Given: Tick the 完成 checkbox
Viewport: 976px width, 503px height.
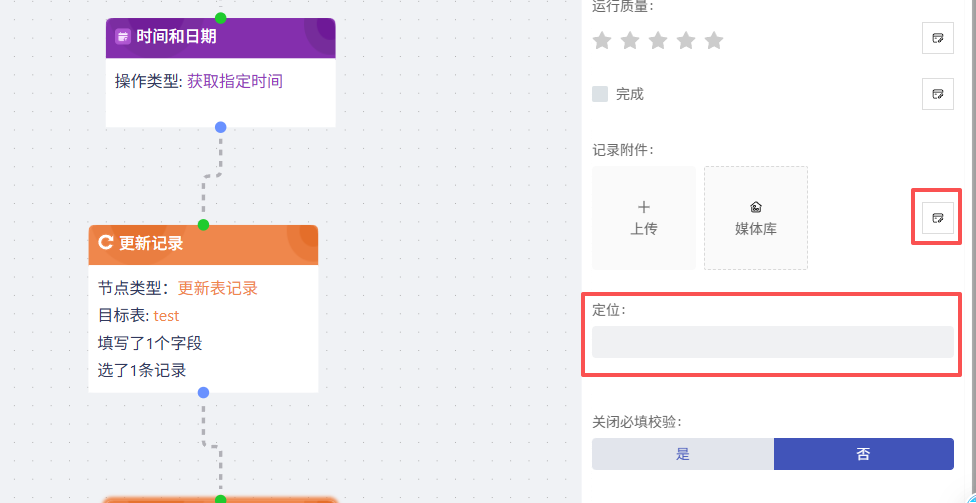Looking at the screenshot, I should coord(600,94).
